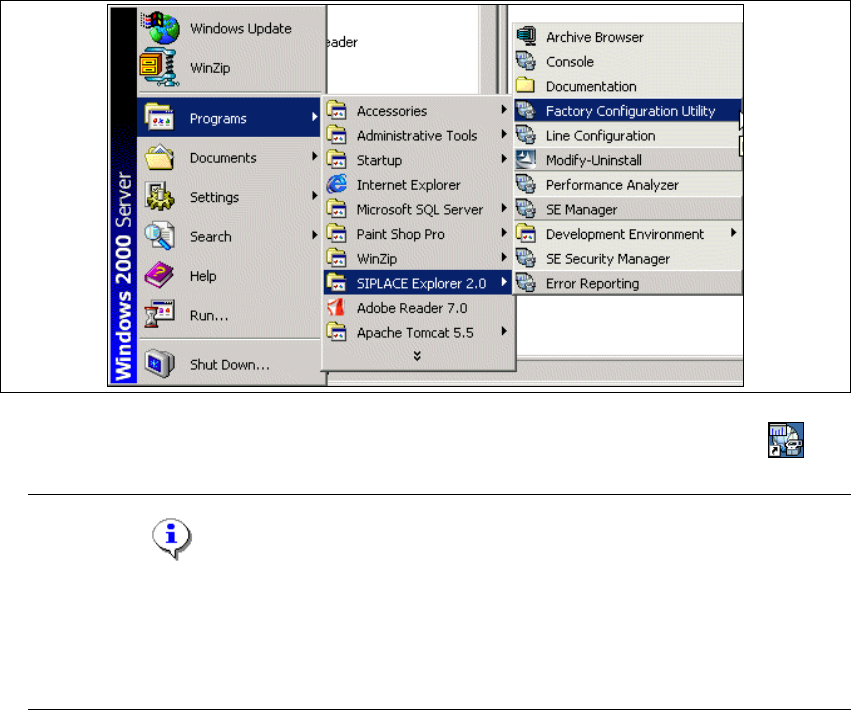The height and width of the screenshot is (710, 851).
Task: Click the SE Manager icon
Action: coord(525,209)
